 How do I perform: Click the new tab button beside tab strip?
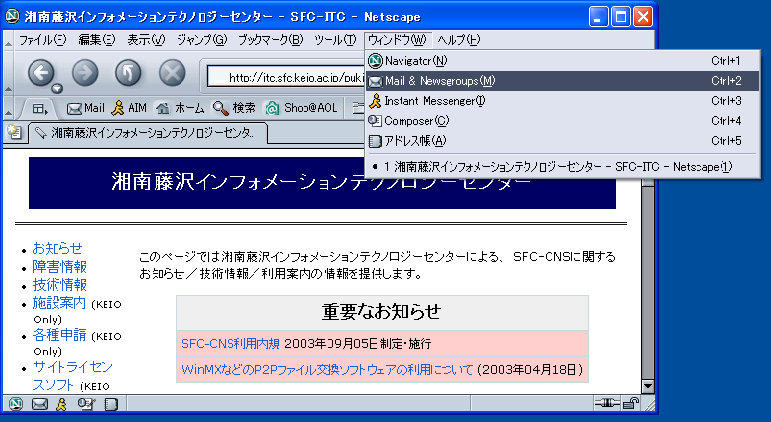click(15, 132)
